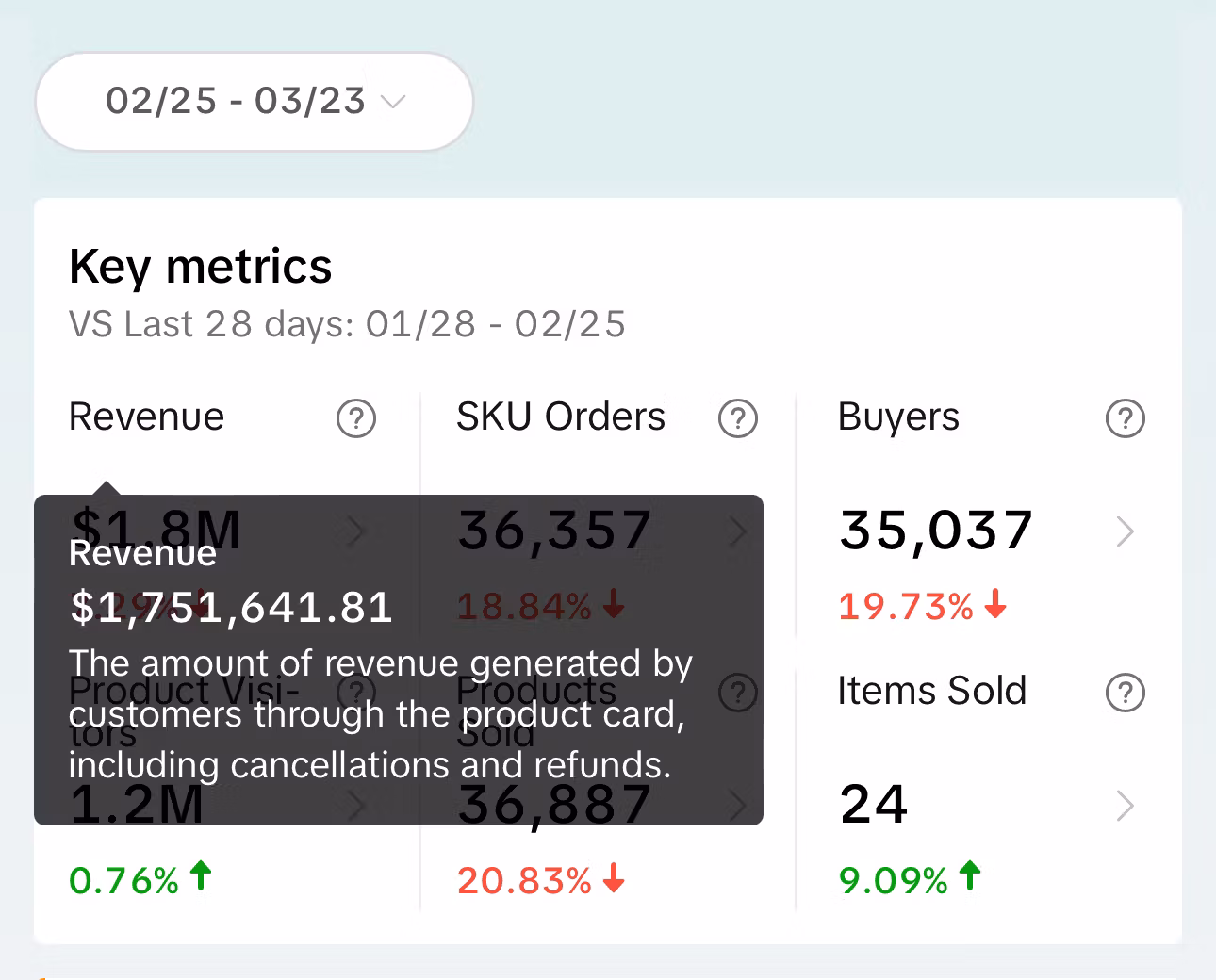Click the Products Sold help icon

tap(738, 693)
